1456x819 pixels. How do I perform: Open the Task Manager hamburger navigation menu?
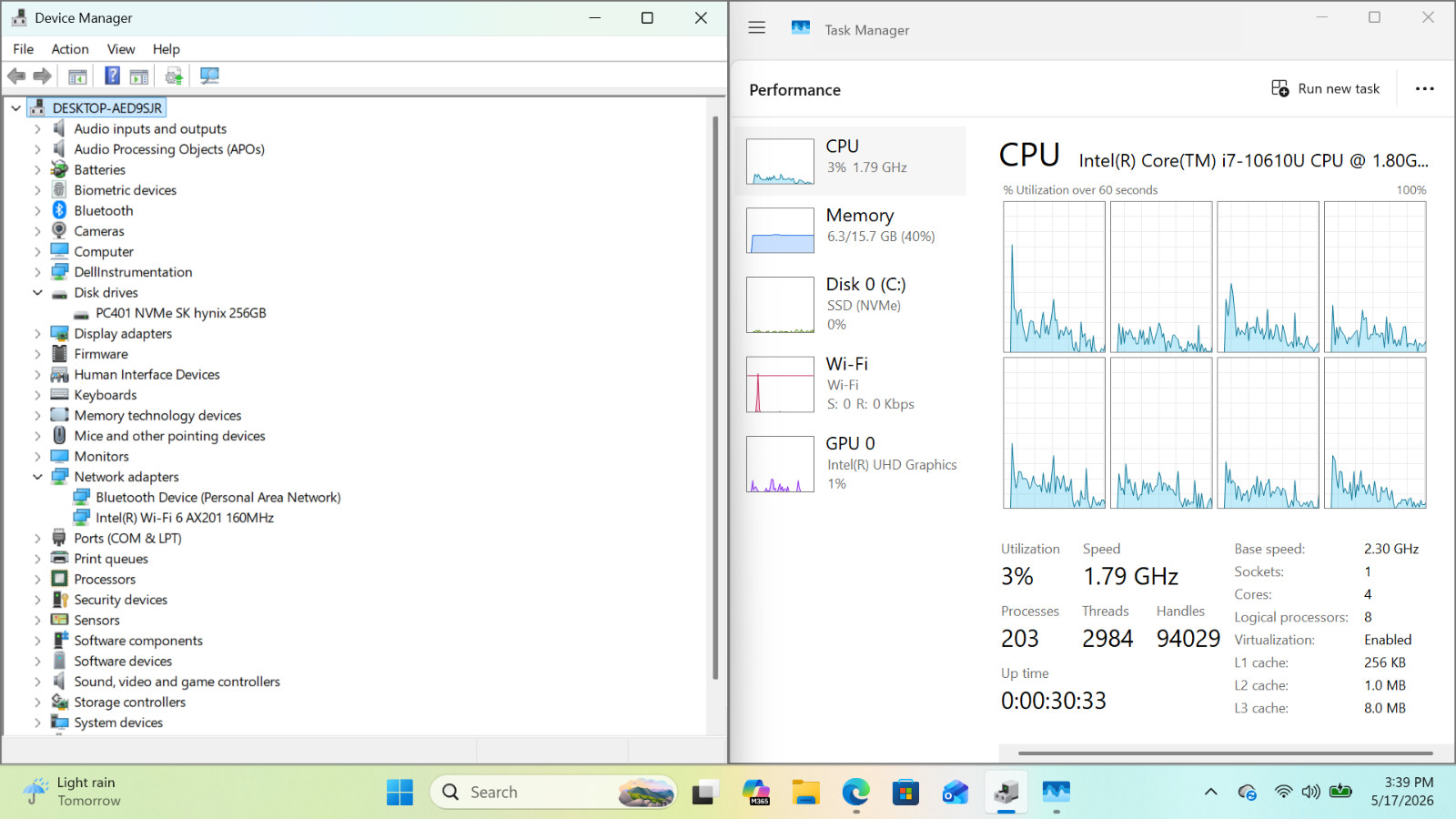pyautogui.click(x=757, y=28)
